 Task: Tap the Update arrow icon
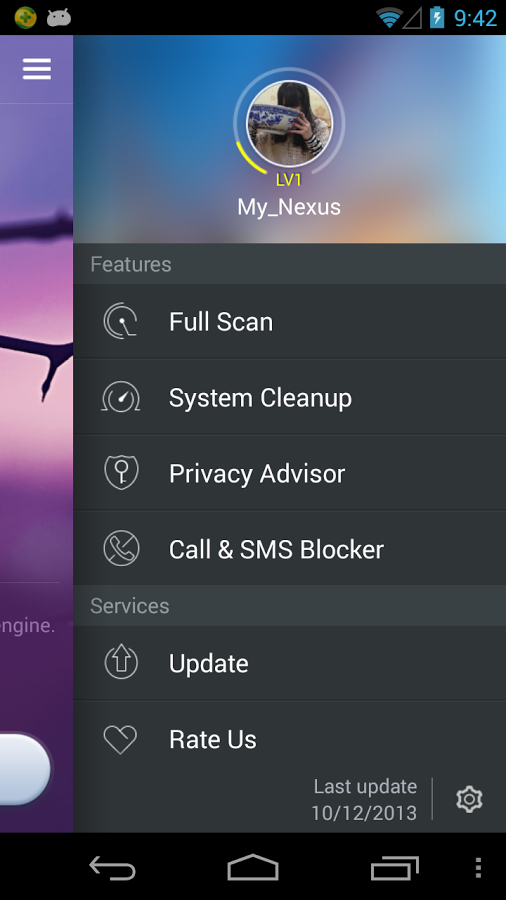point(121,662)
